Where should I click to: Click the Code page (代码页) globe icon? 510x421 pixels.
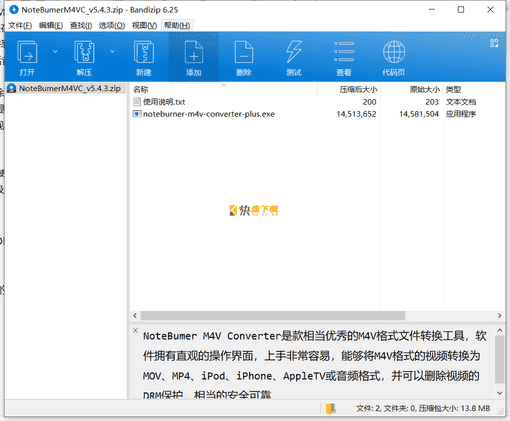pyautogui.click(x=394, y=52)
